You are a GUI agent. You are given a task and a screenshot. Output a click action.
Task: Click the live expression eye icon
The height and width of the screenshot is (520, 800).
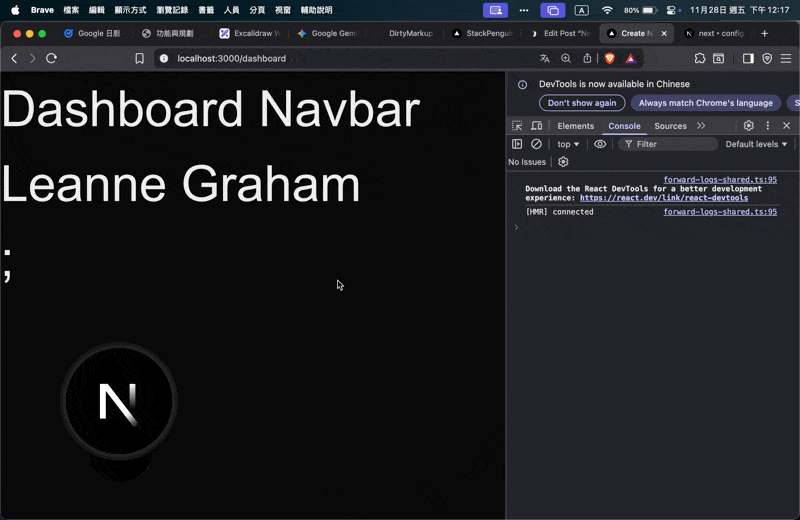point(600,144)
